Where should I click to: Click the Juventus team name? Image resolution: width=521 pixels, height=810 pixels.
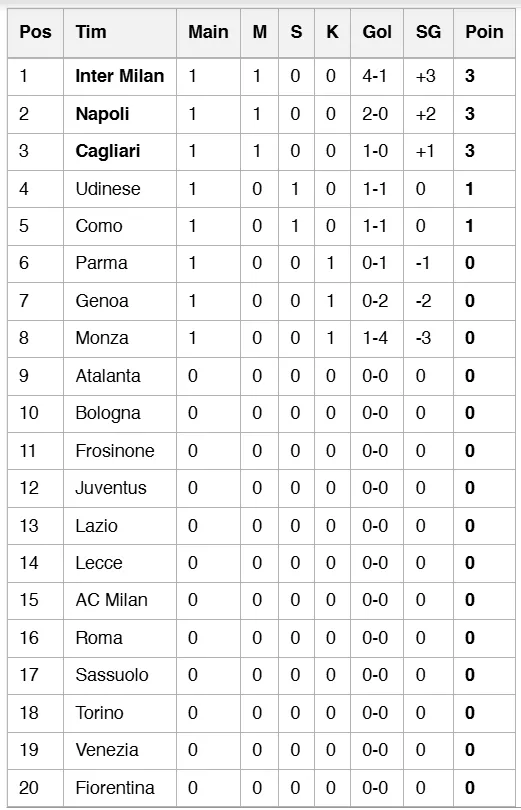[x=111, y=488]
